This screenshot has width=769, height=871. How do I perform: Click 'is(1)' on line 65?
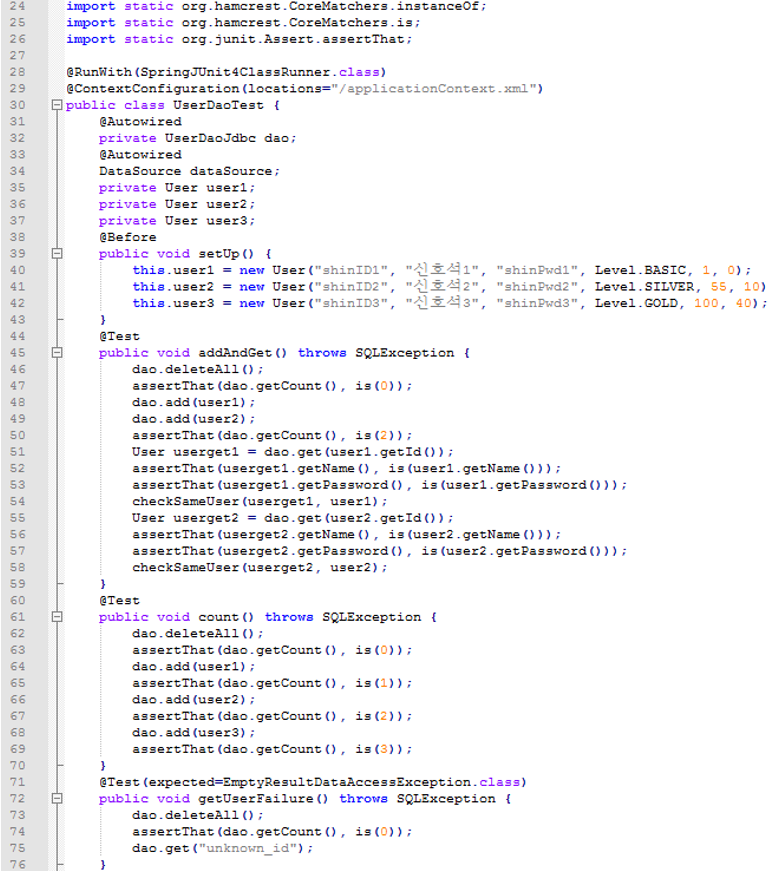click(376, 683)
